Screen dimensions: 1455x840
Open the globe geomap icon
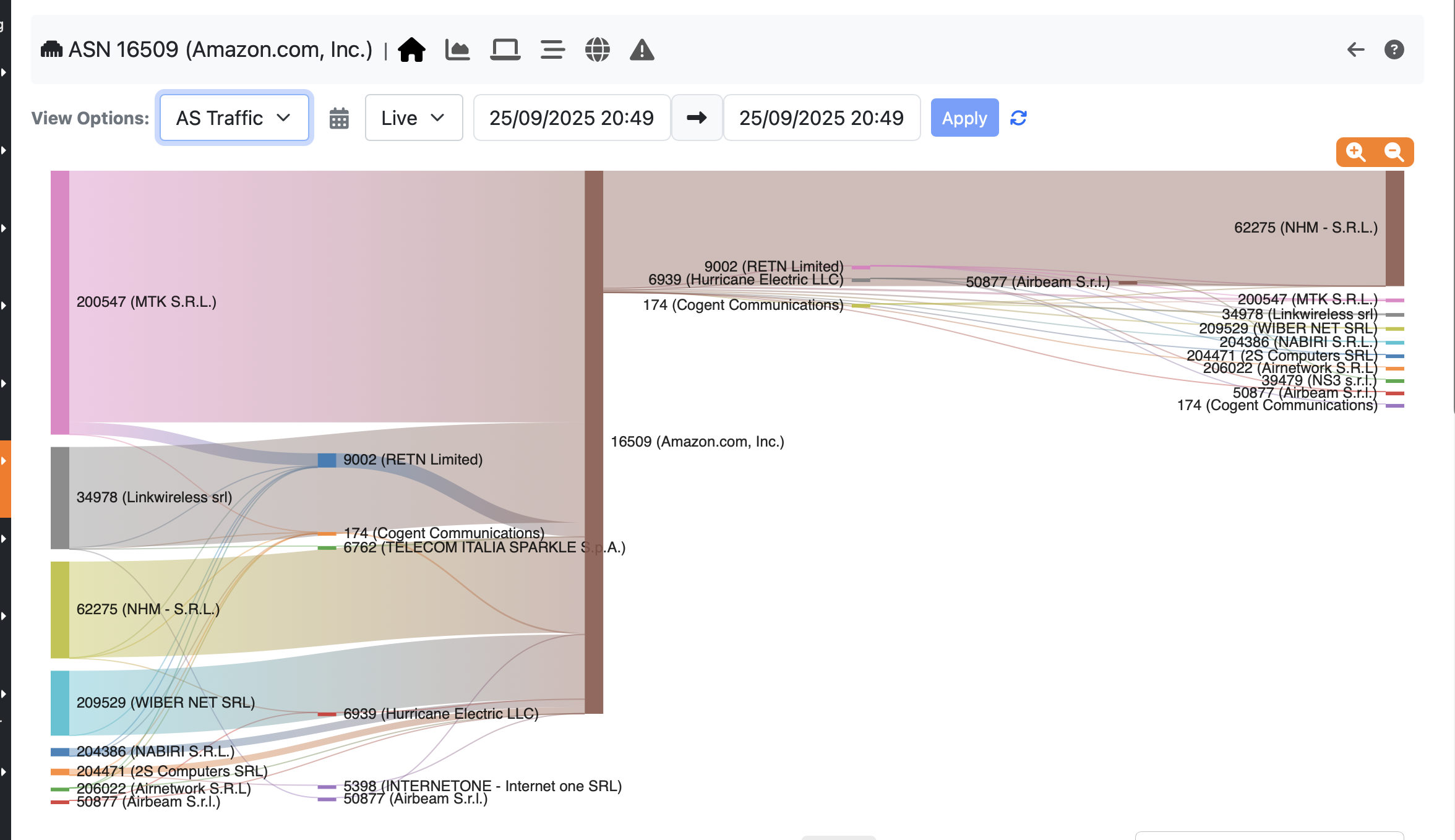598,49
